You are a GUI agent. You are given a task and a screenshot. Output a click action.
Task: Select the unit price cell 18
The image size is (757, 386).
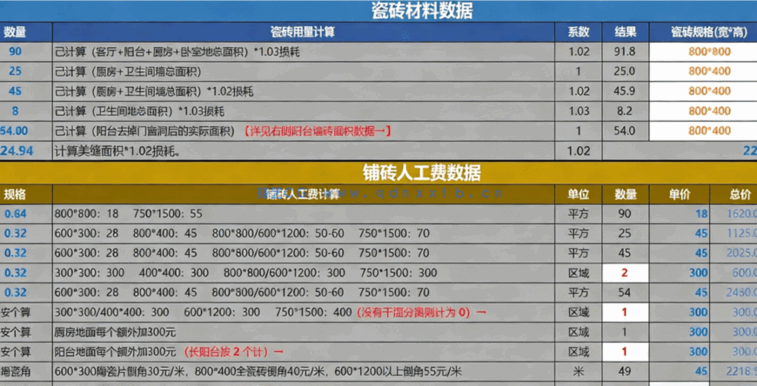click(679, 214)
